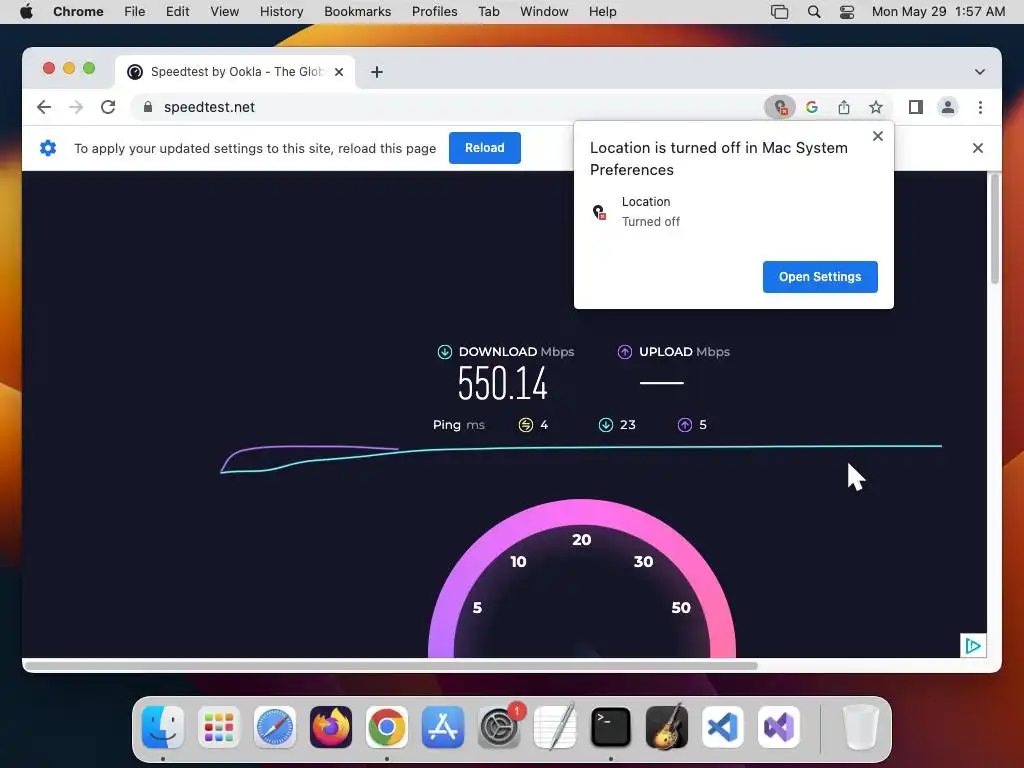The width and height of the screenshot is (1024, 768).
Task: Open TextEdit from the Dock
Action: tap(555, 727)
